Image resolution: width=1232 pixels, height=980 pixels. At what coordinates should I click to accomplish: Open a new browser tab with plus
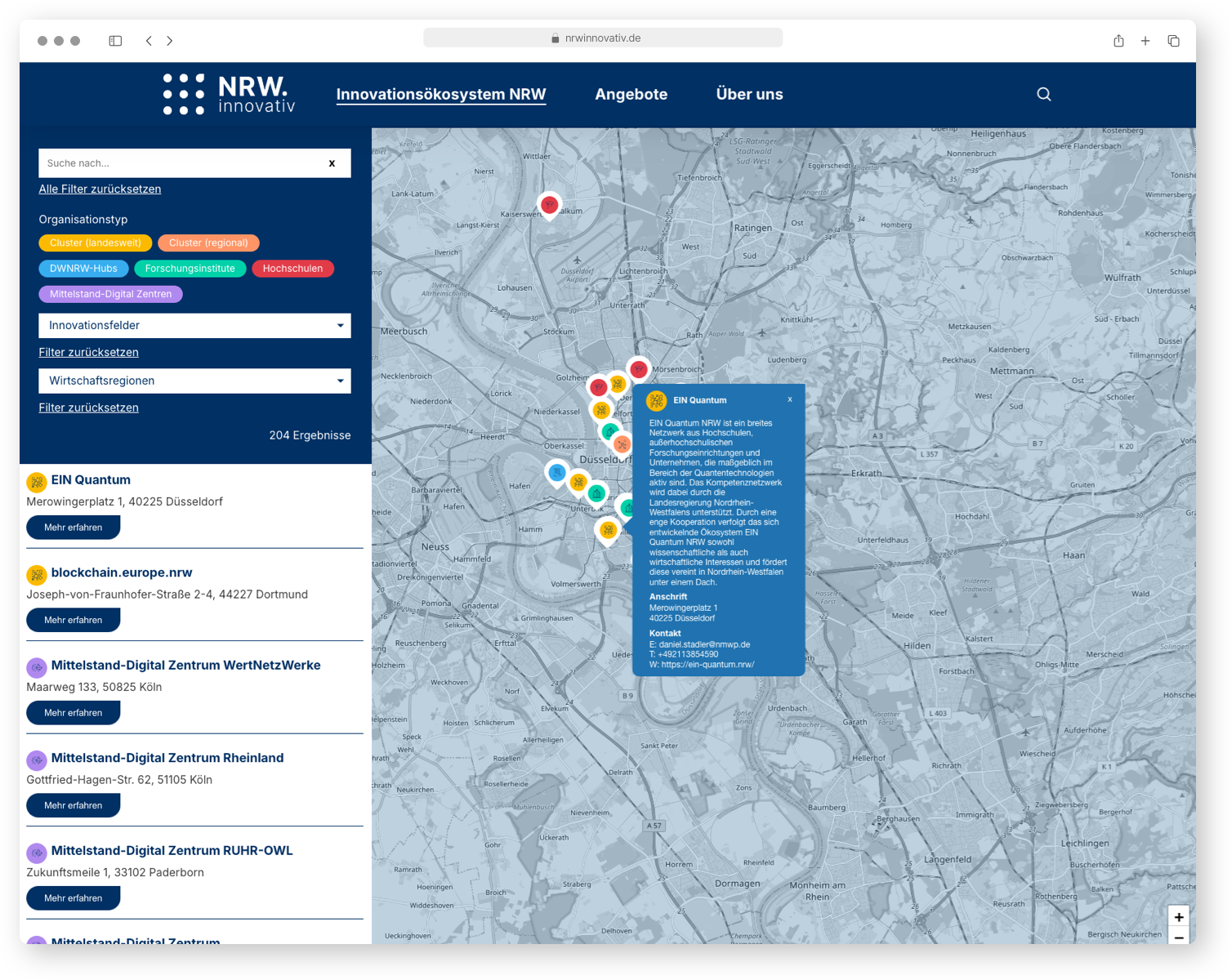click(x=1145, y=41)
